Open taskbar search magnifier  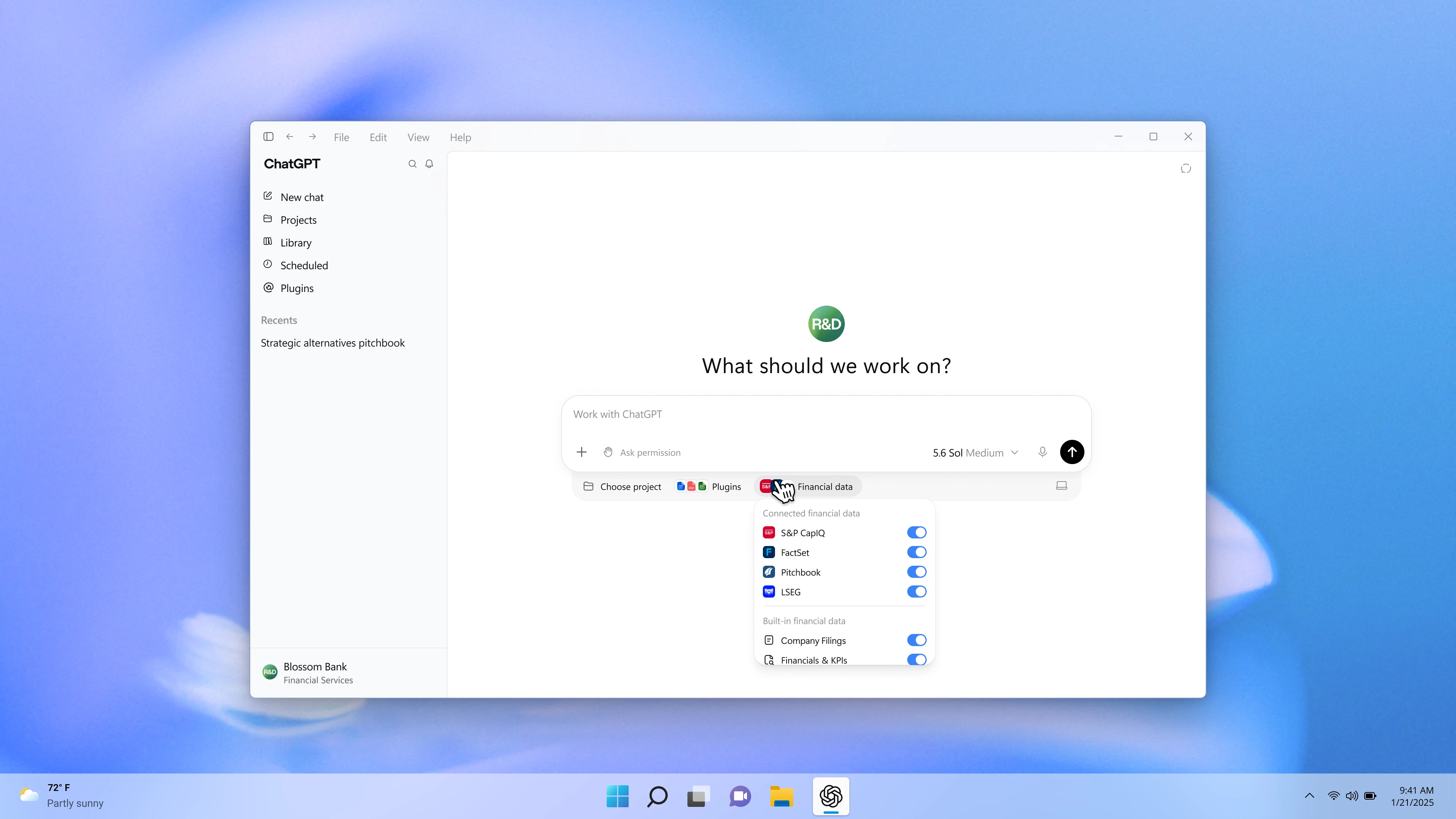(657, 796)
